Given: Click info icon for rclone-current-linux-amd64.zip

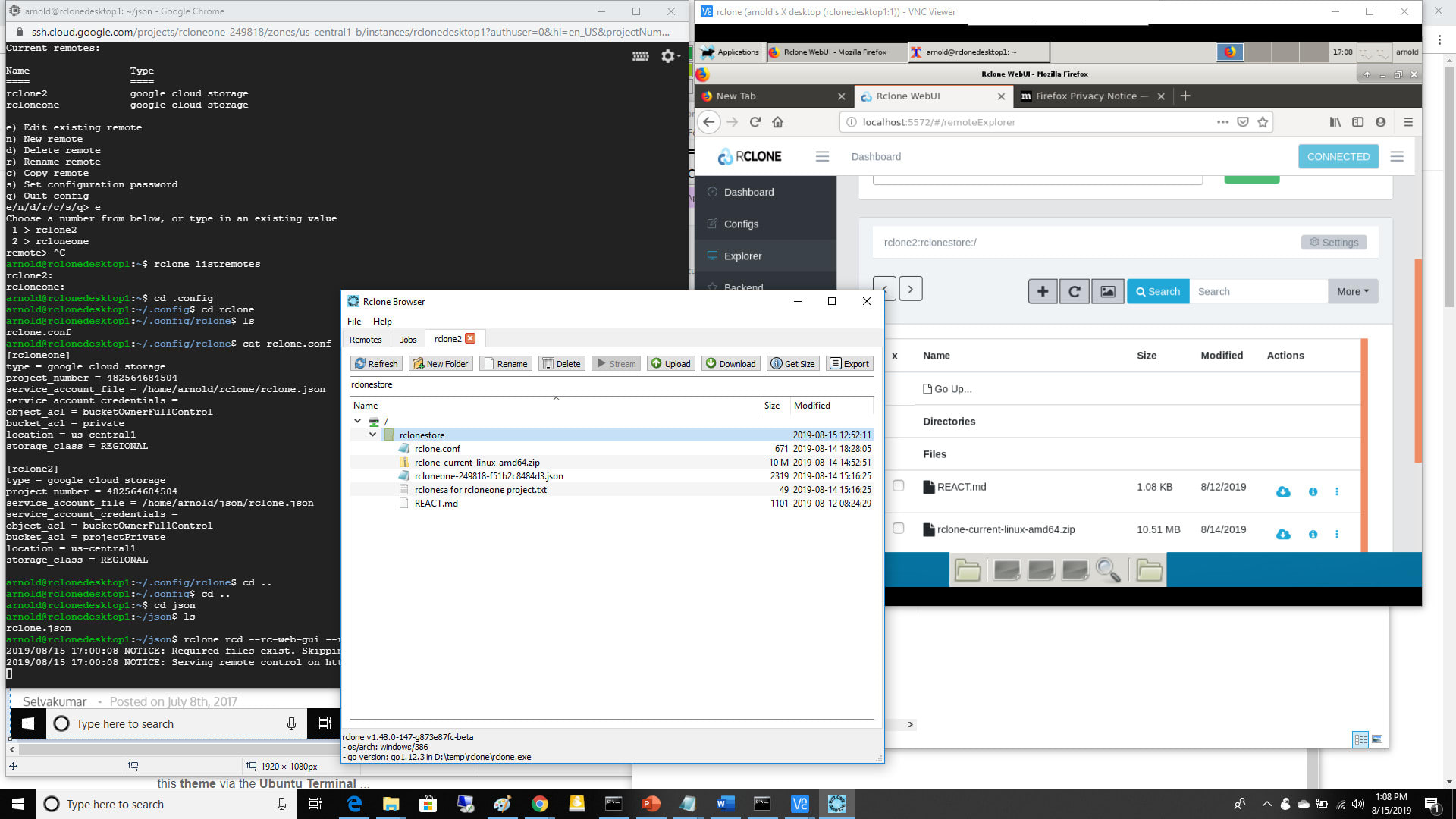Looking at the screenshot, I should (x=1313, y=535).
